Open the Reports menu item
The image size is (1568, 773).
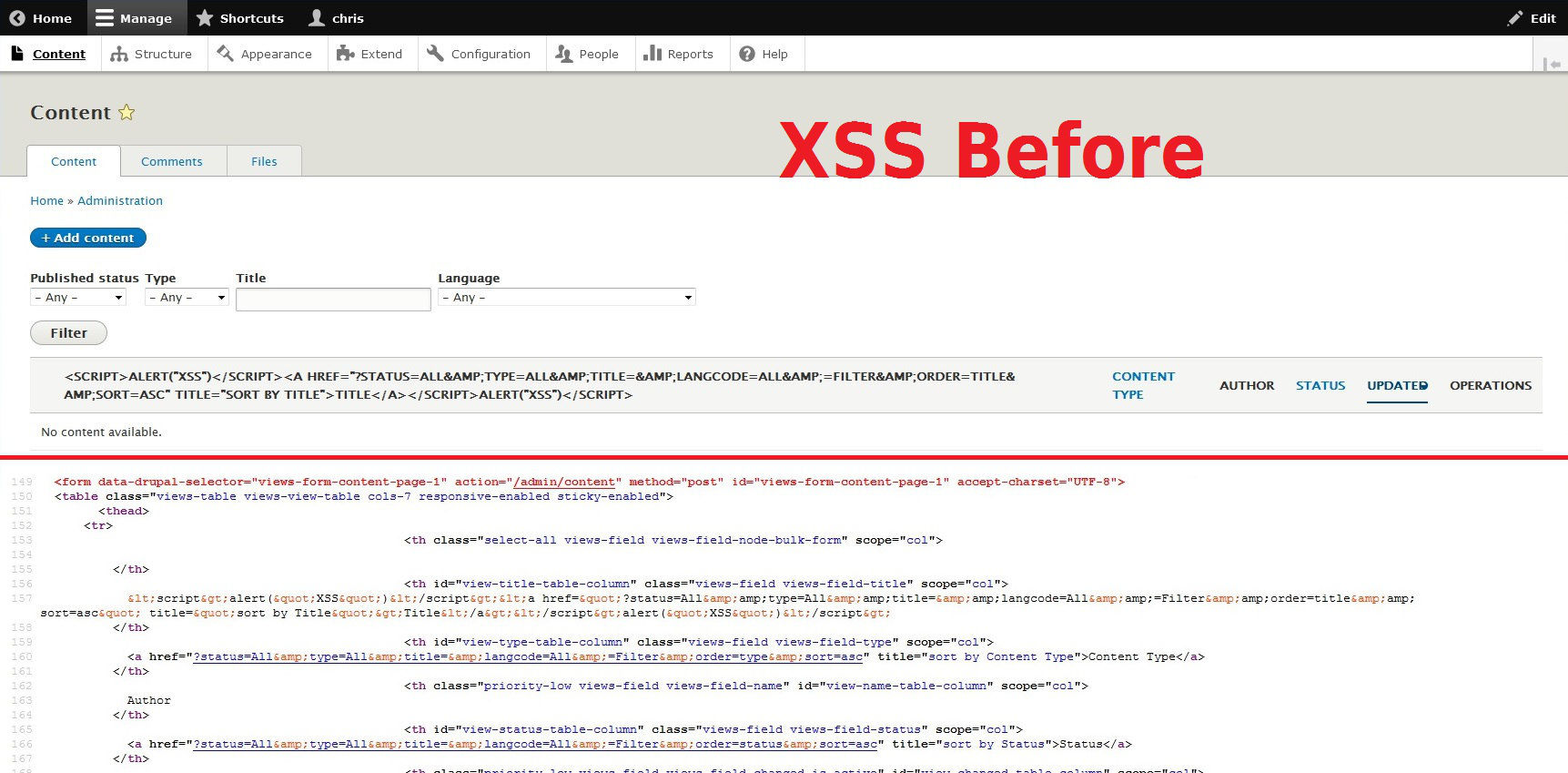pos(682,54)
